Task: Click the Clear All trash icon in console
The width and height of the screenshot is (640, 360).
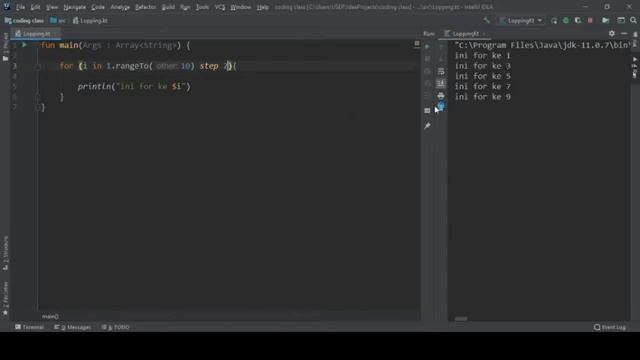Action: [441, 107]
